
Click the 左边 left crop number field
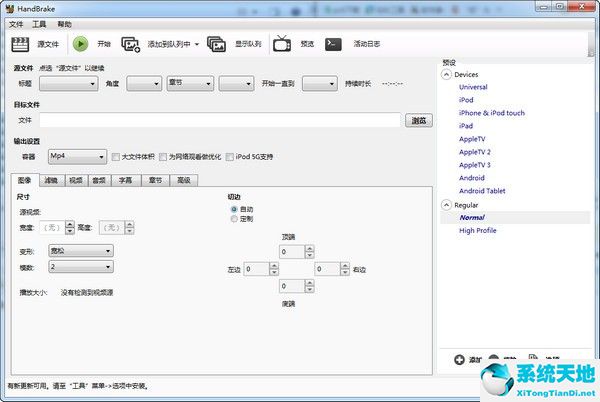tap(256, 269)
